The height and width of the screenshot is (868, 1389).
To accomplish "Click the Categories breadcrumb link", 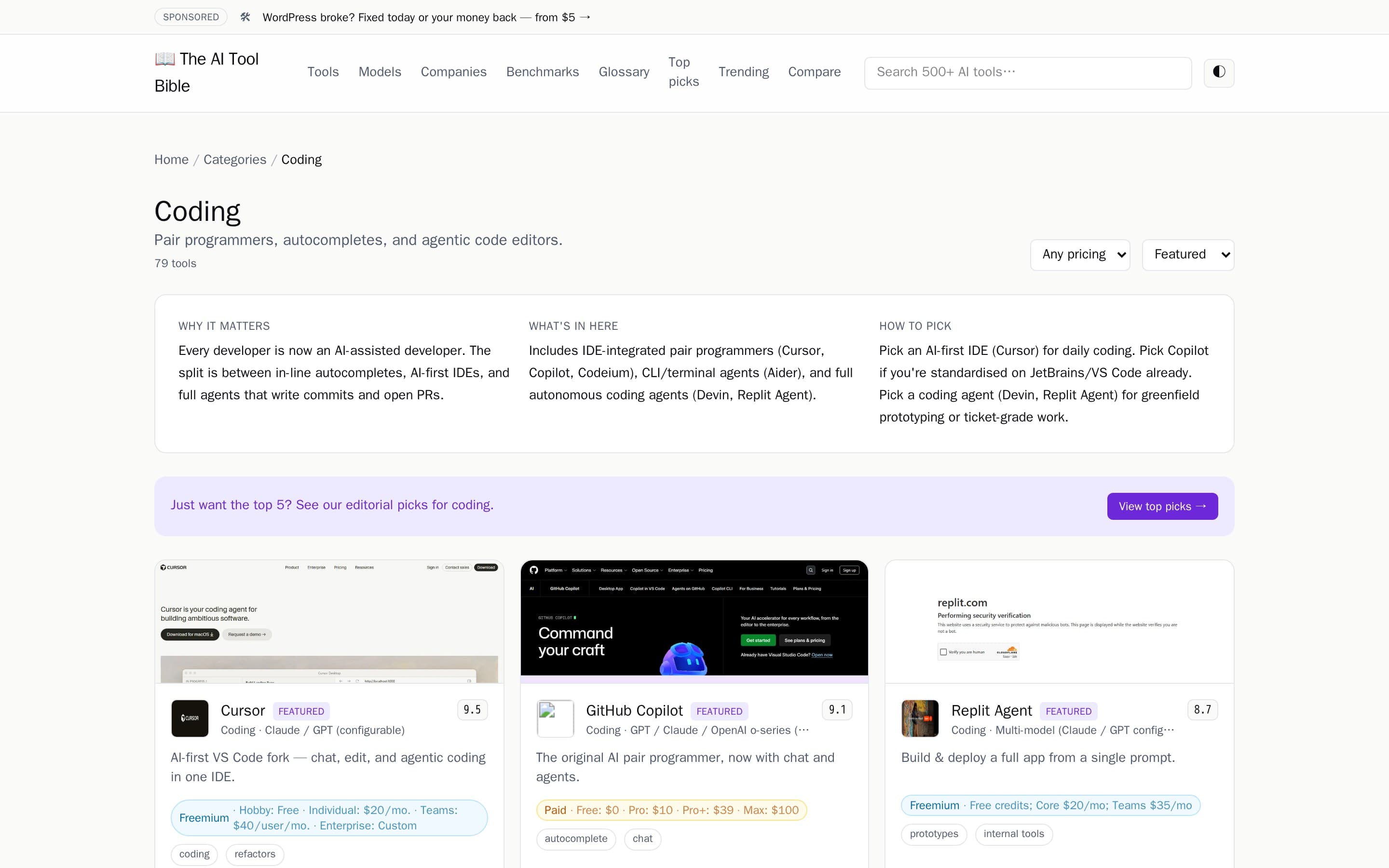I will [x=235, y=160].
